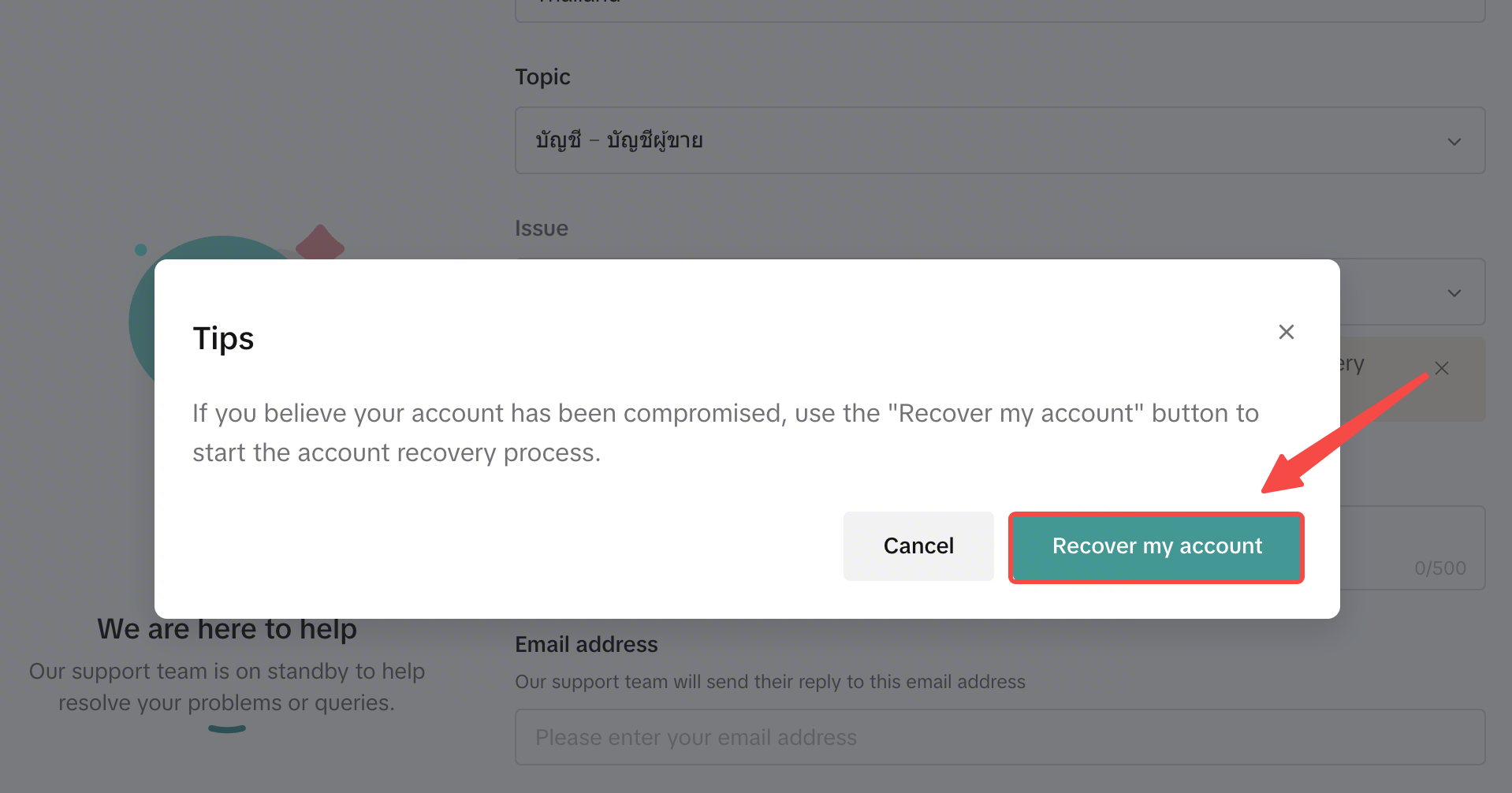This screenshot has height=793, width=1512.
Task: Close the Tips dialog with the X
Action: [1286, 332]
